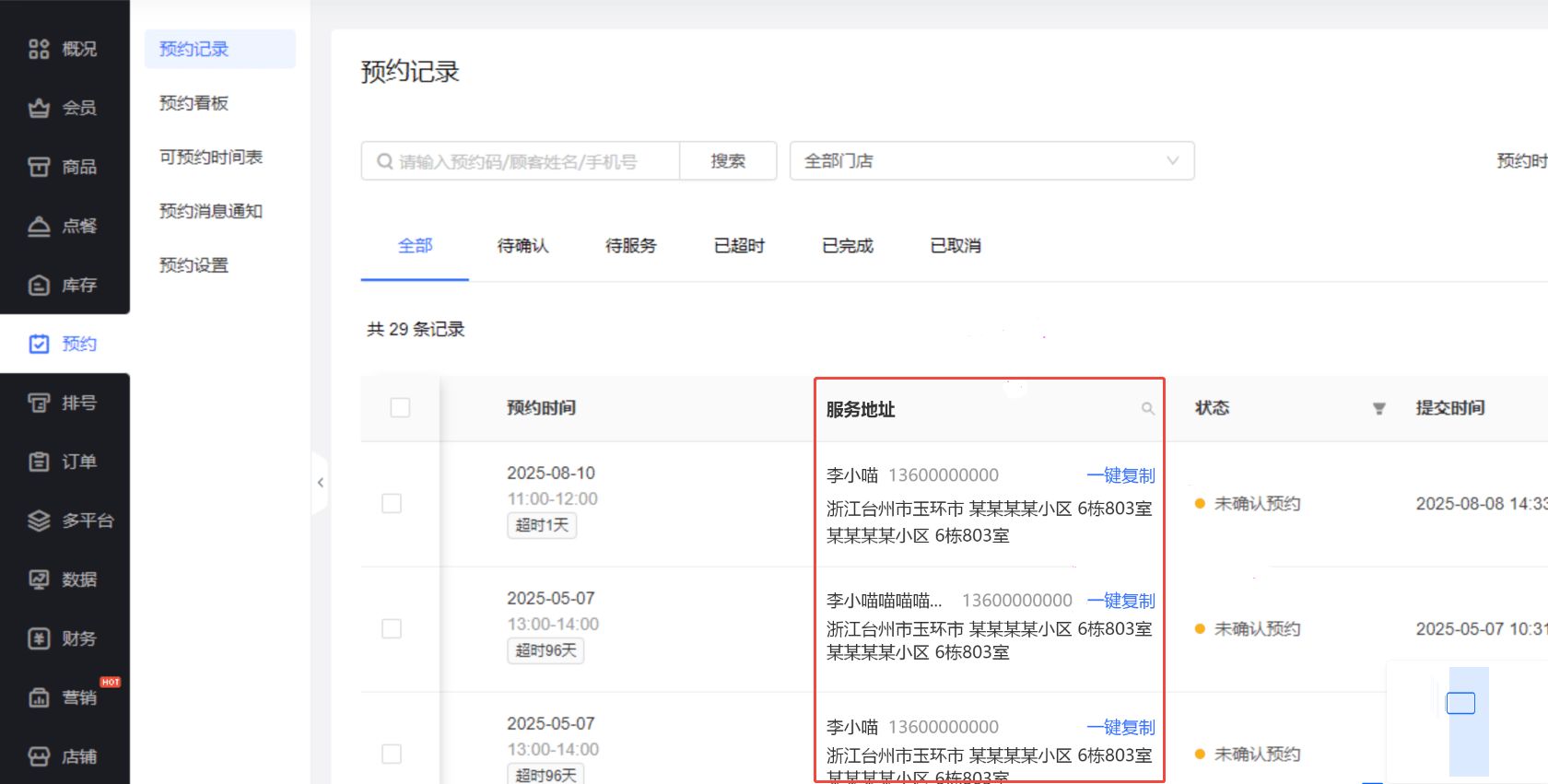The height and width of the screenshot is (784, 1548).
Task: Collapse the secondary sidebar with arrow handle
Action: [320, 482]
